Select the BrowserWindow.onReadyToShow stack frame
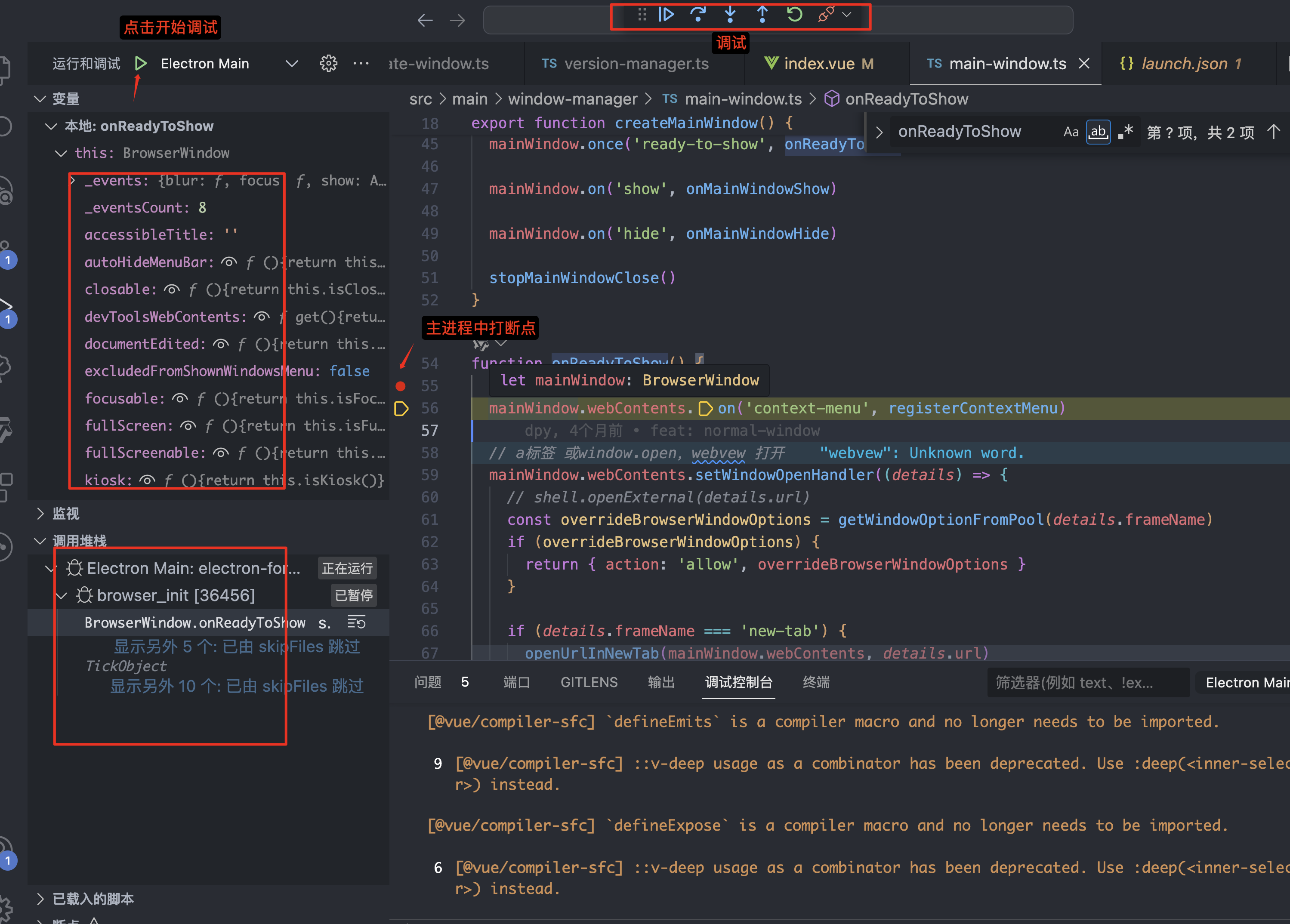The image size is (1290, 924). 208,622
